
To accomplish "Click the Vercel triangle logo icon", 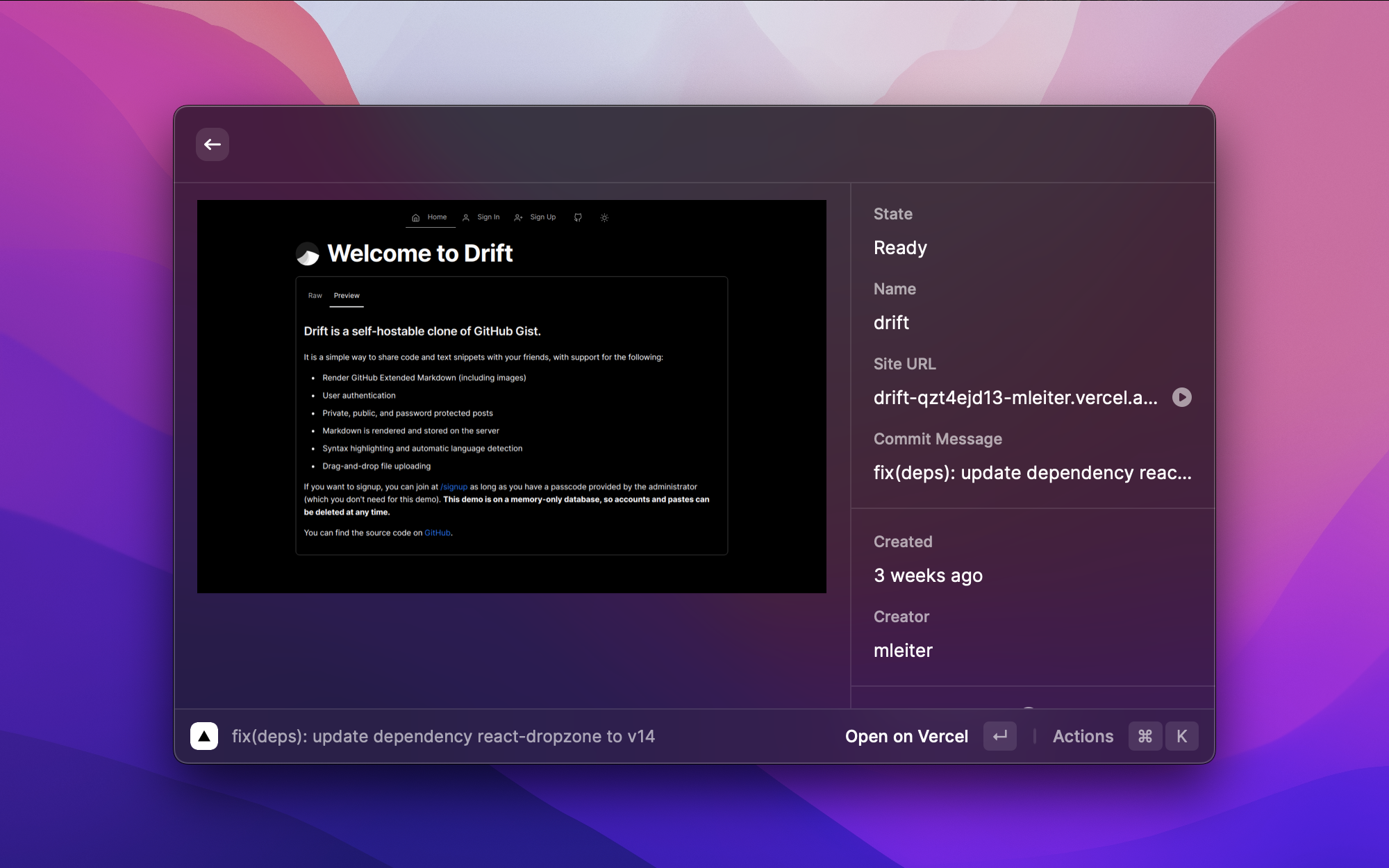I will click(204, 736).
